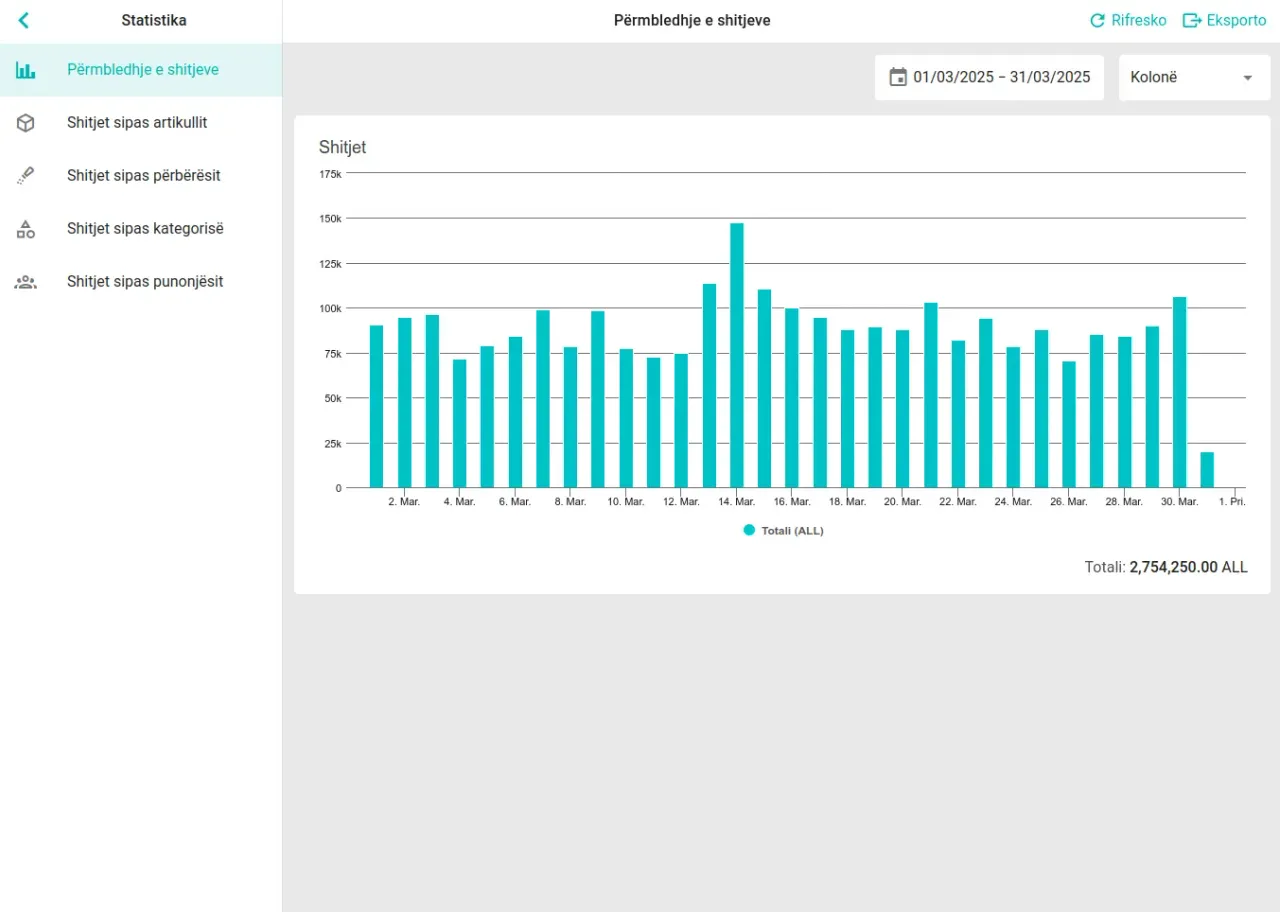Viewport: 1280px width, 912px height.
Task: Toggle the Totali (ALL) legend series
Action: (x=784, y=531)
